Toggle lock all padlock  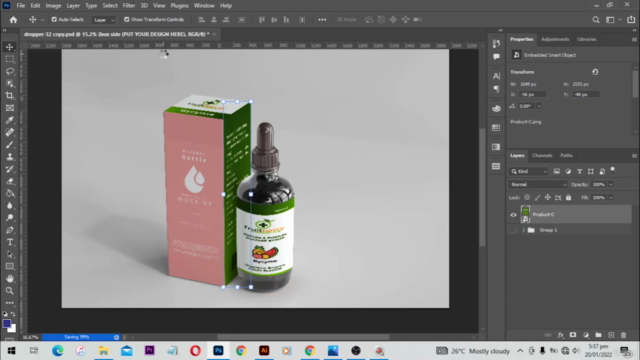pyautogui.click(x=569, y=198)
